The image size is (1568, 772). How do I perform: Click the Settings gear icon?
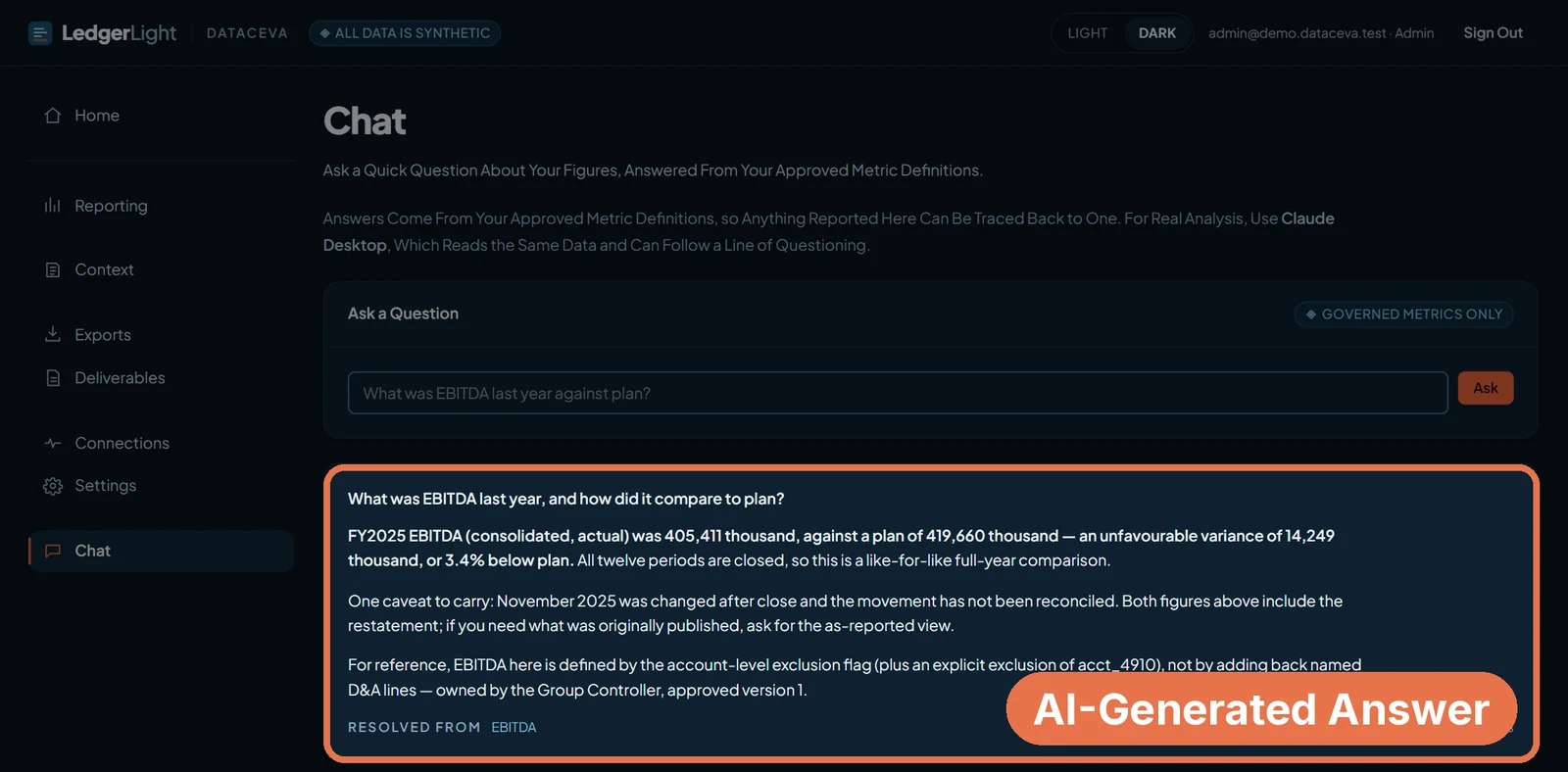[x=53, y=486]
